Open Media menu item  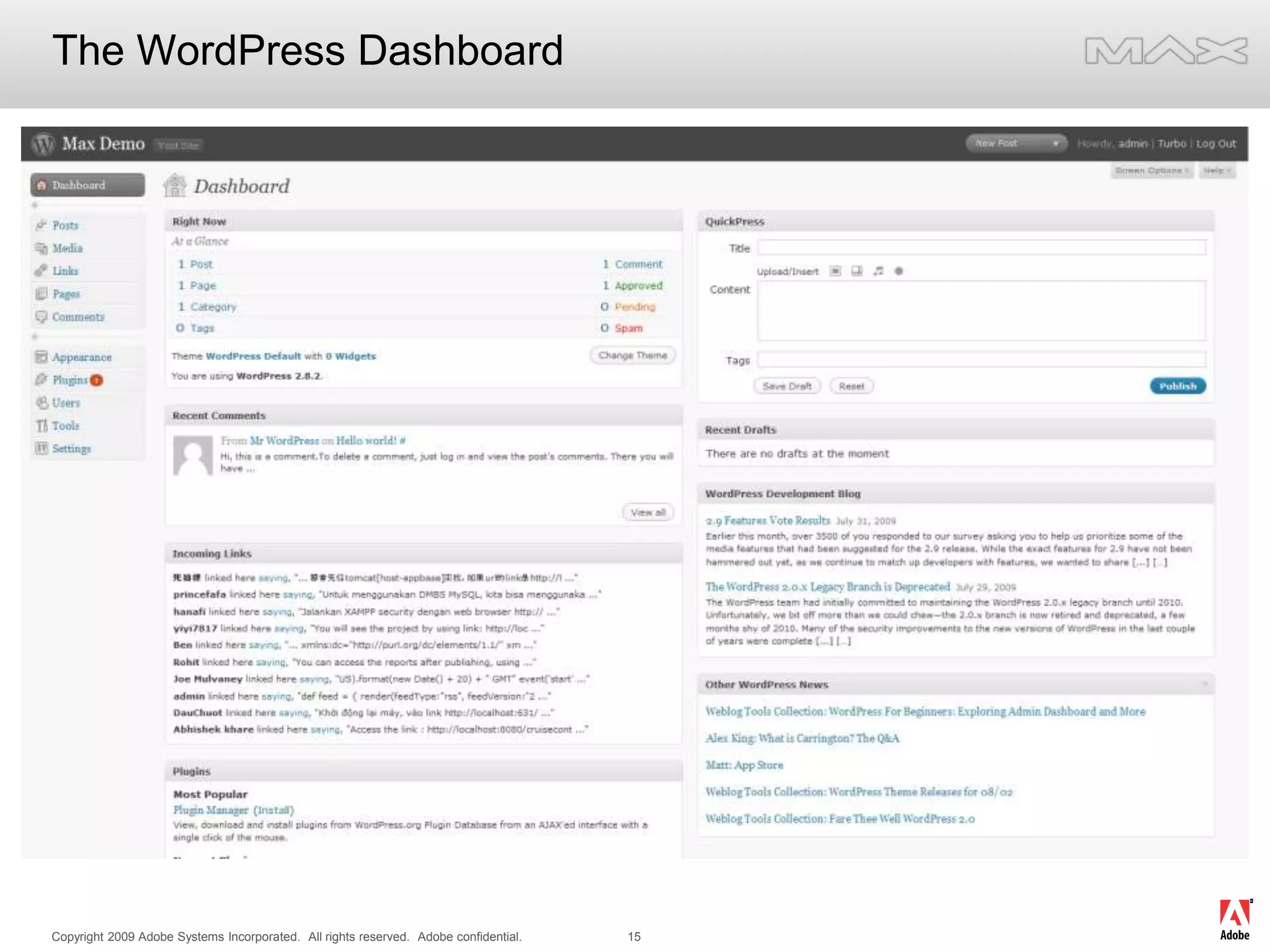pyautogui.click(x=68, y=248)
